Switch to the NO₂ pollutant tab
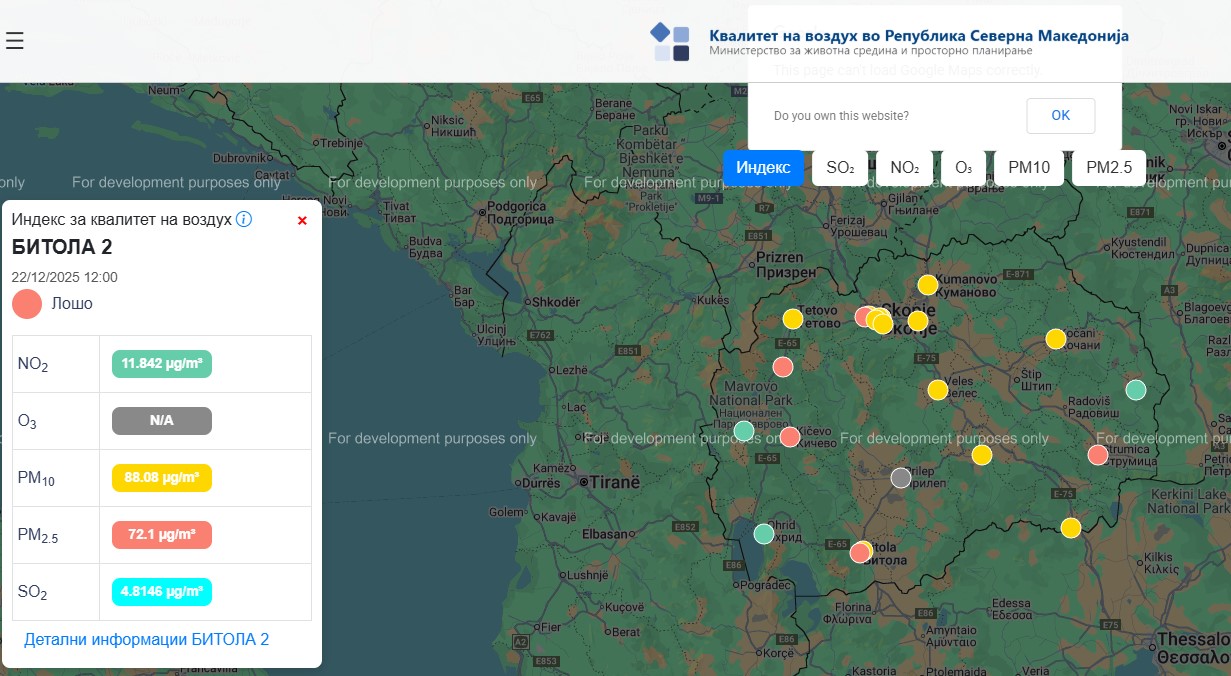Image resolution: width=1231 pixels, height=676 pixels. click(x=904, y=168)
